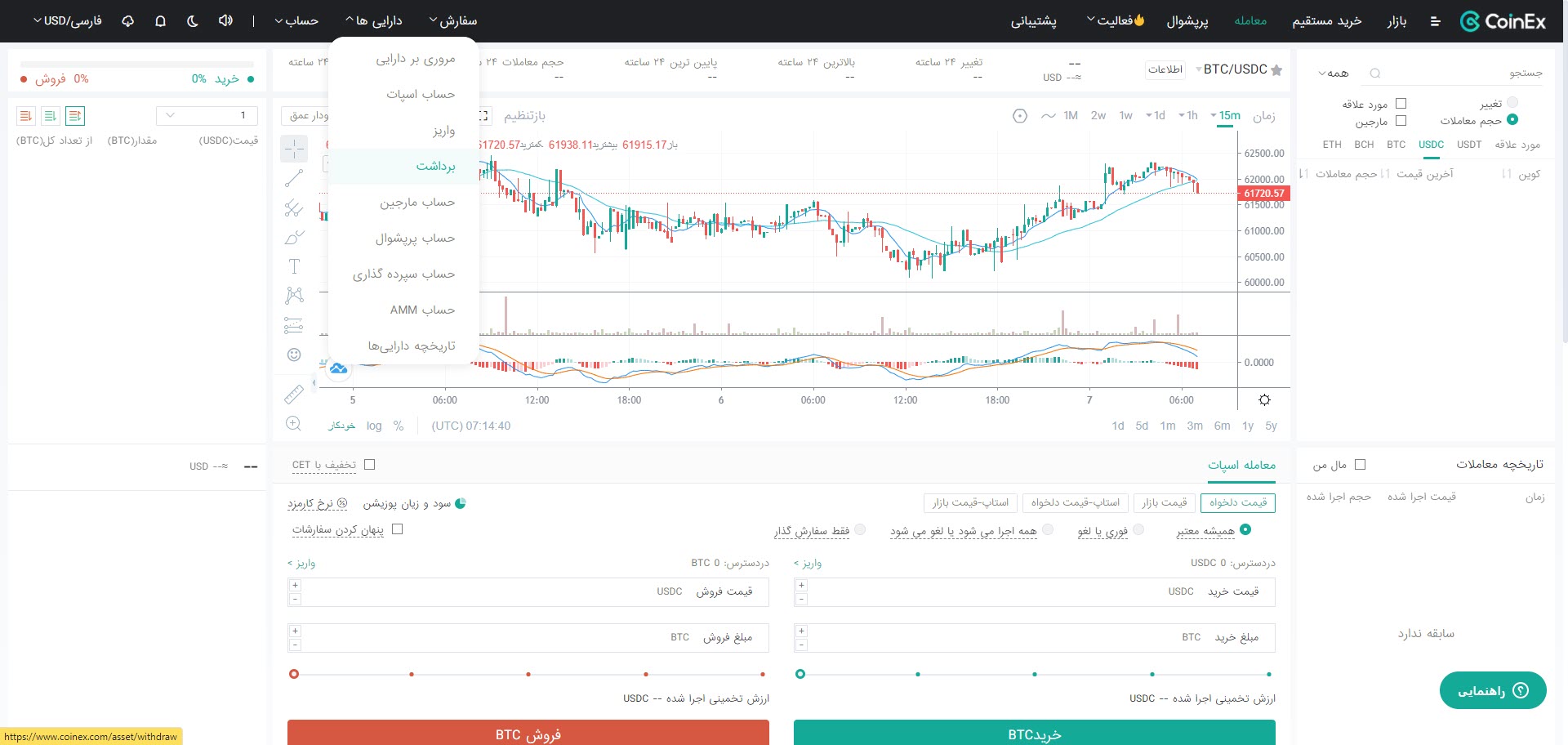Select همیشه معتبر order validity radio
This screenshot has width=1568, height=745.
coord(1245,529)
